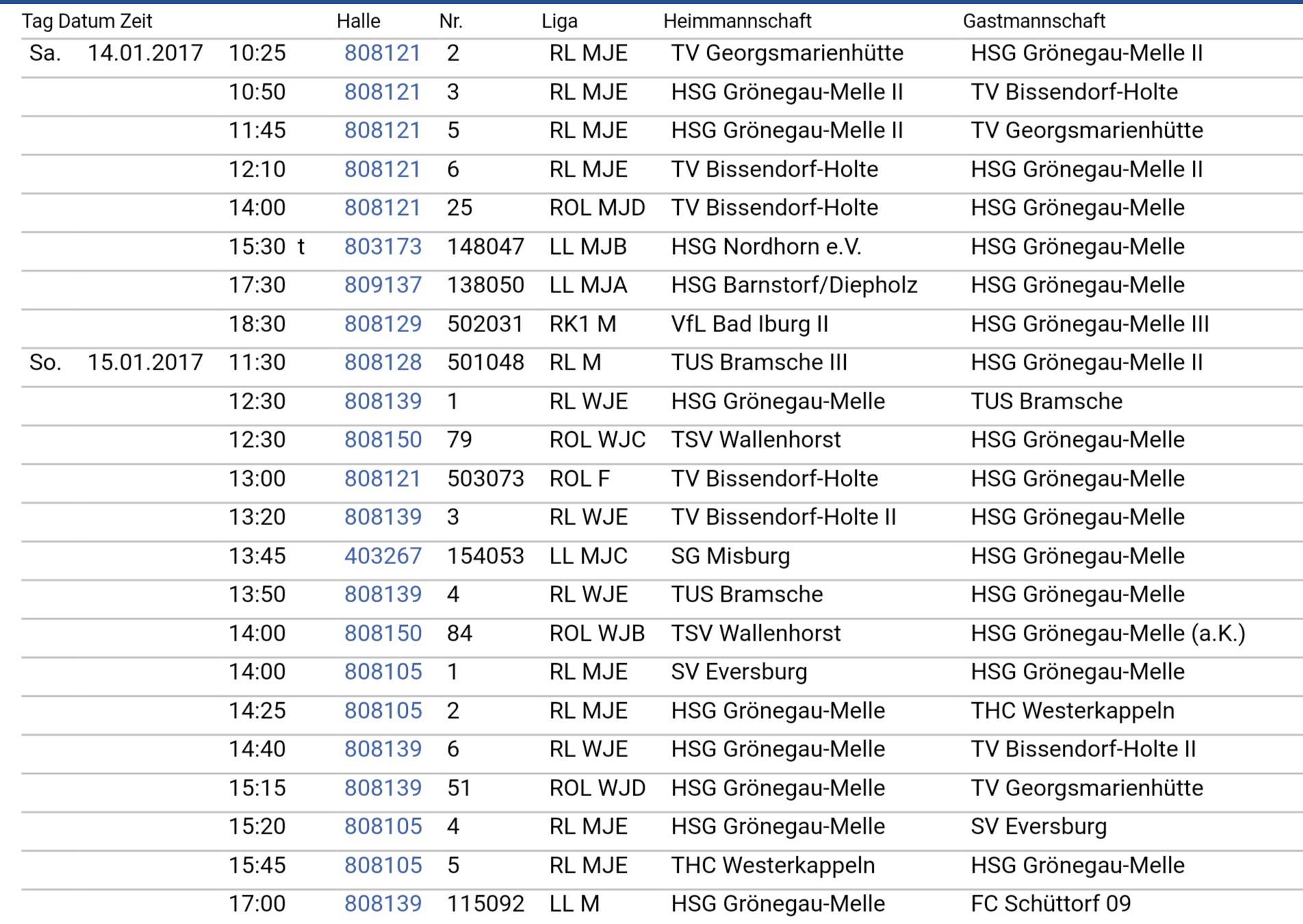Click guest team 'HSG Grönegau-Melle (a.K.)'
The height and width of the screenshot is (924, 1303).
click(x=1108, y=633)
